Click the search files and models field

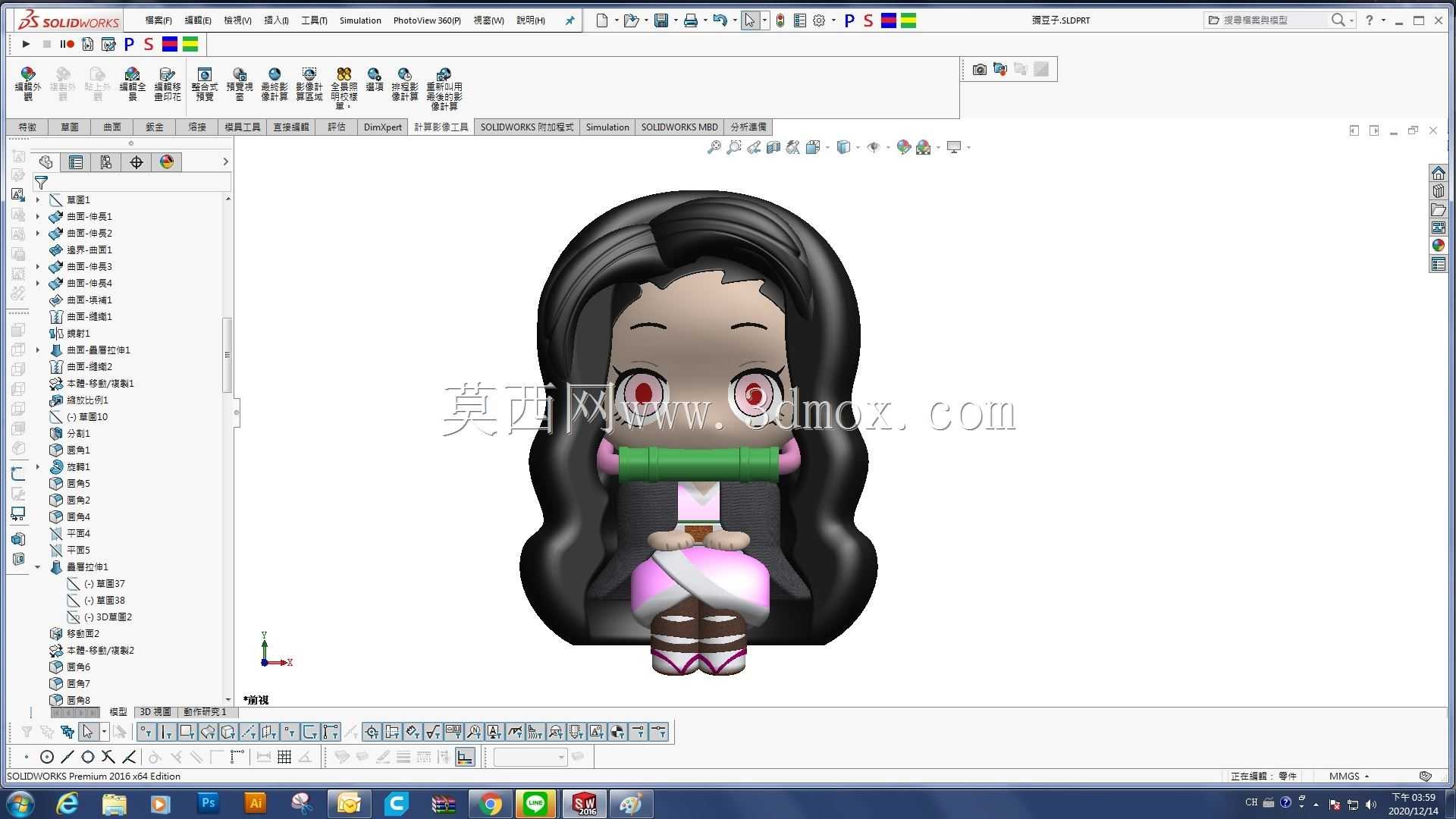1274,20
